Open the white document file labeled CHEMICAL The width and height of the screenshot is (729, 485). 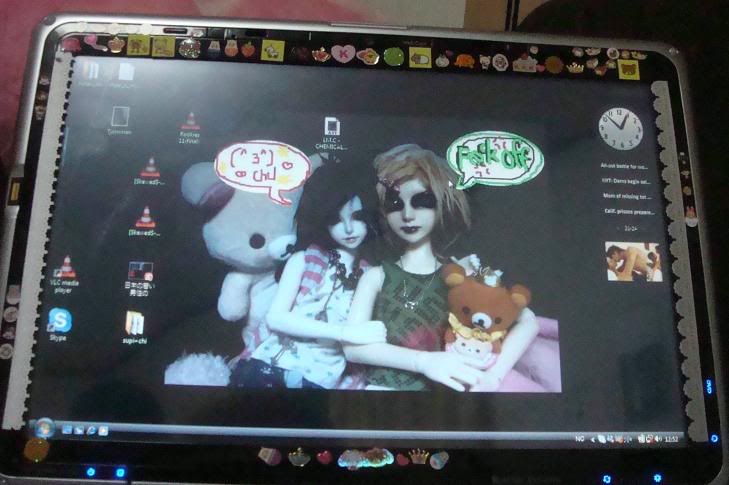click(331, 133)
